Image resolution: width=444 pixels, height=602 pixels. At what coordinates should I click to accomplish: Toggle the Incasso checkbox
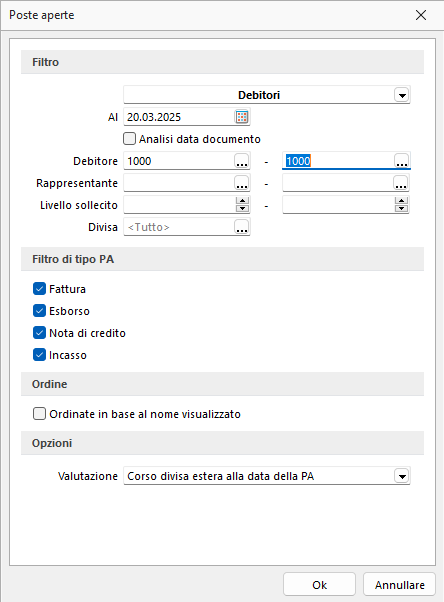[39, 355]
